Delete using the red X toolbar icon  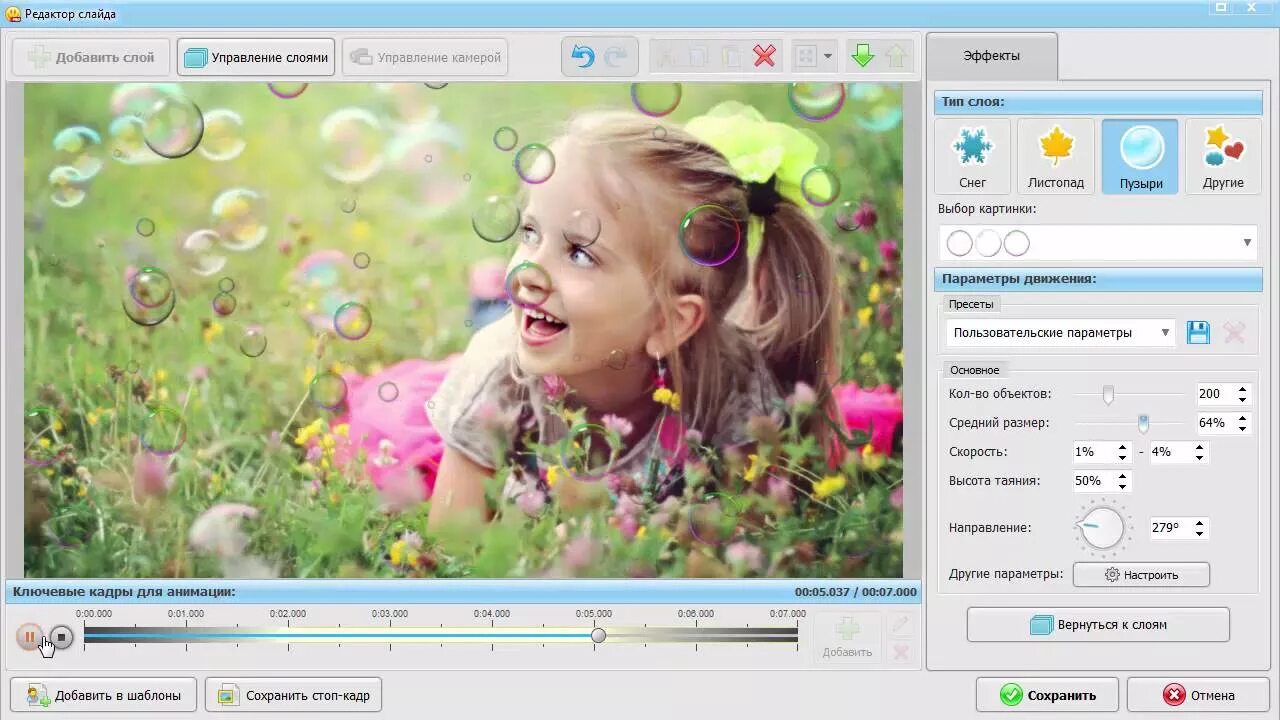coord(764,57)
